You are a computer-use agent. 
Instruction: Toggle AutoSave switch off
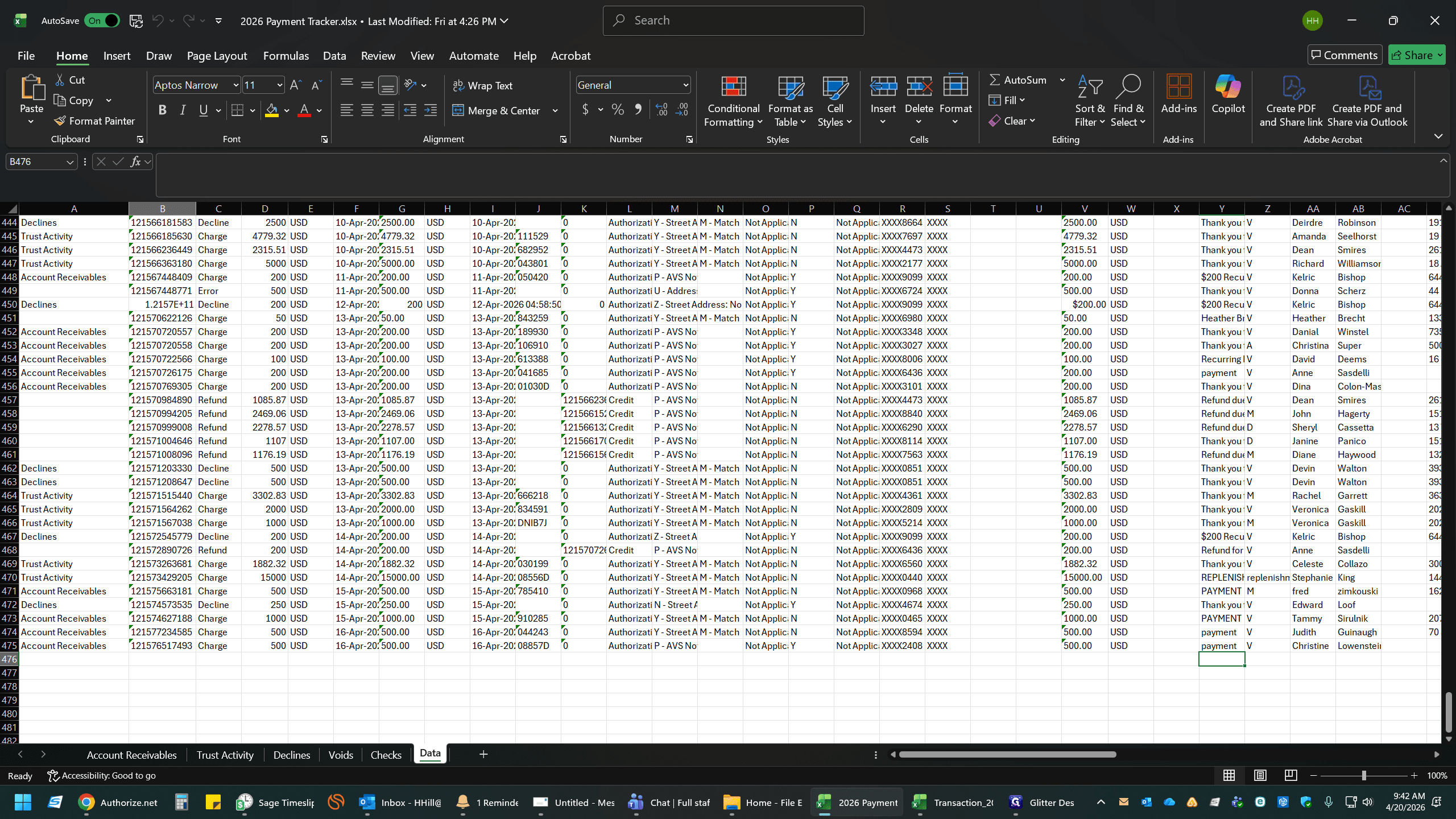click(x=102, y=21)
